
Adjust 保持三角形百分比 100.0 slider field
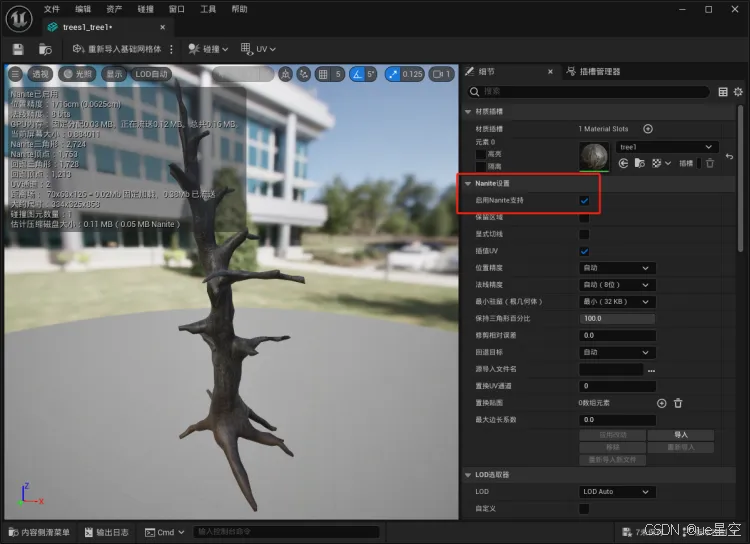point(617,319)
